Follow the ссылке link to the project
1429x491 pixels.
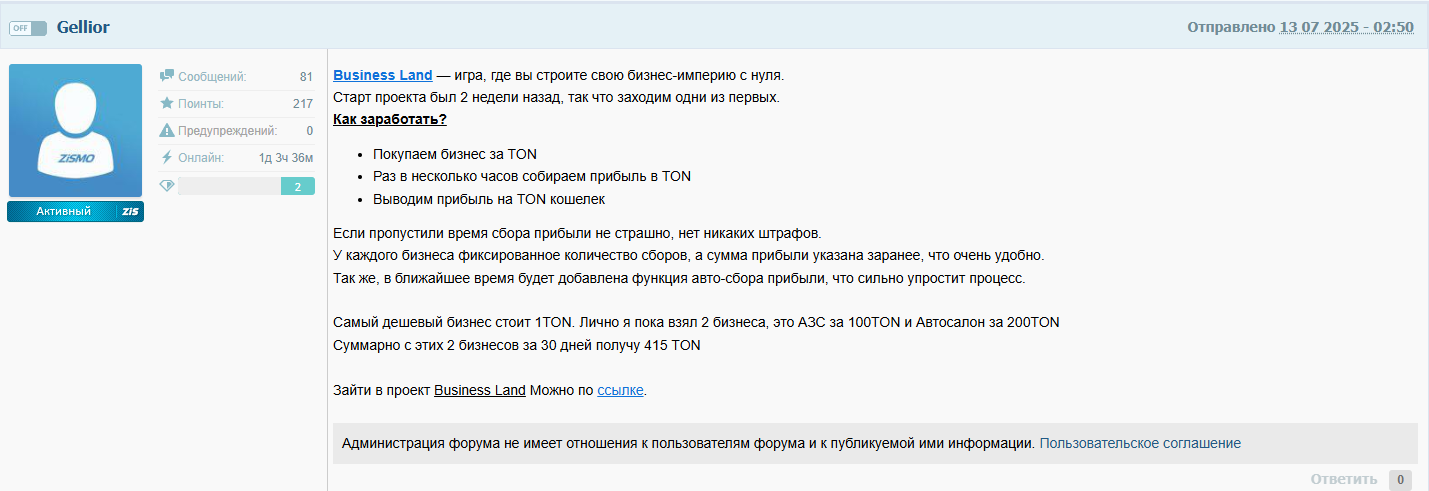(x=620, y=390)
